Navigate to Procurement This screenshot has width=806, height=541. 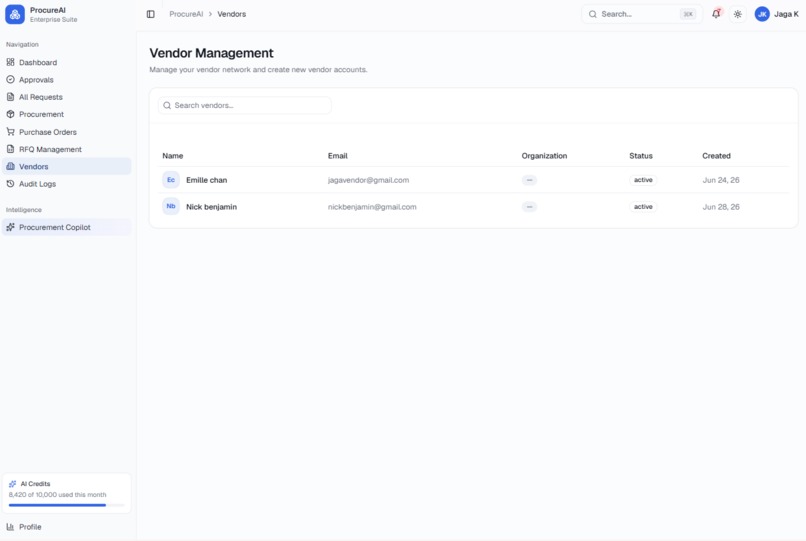(67, 114)
